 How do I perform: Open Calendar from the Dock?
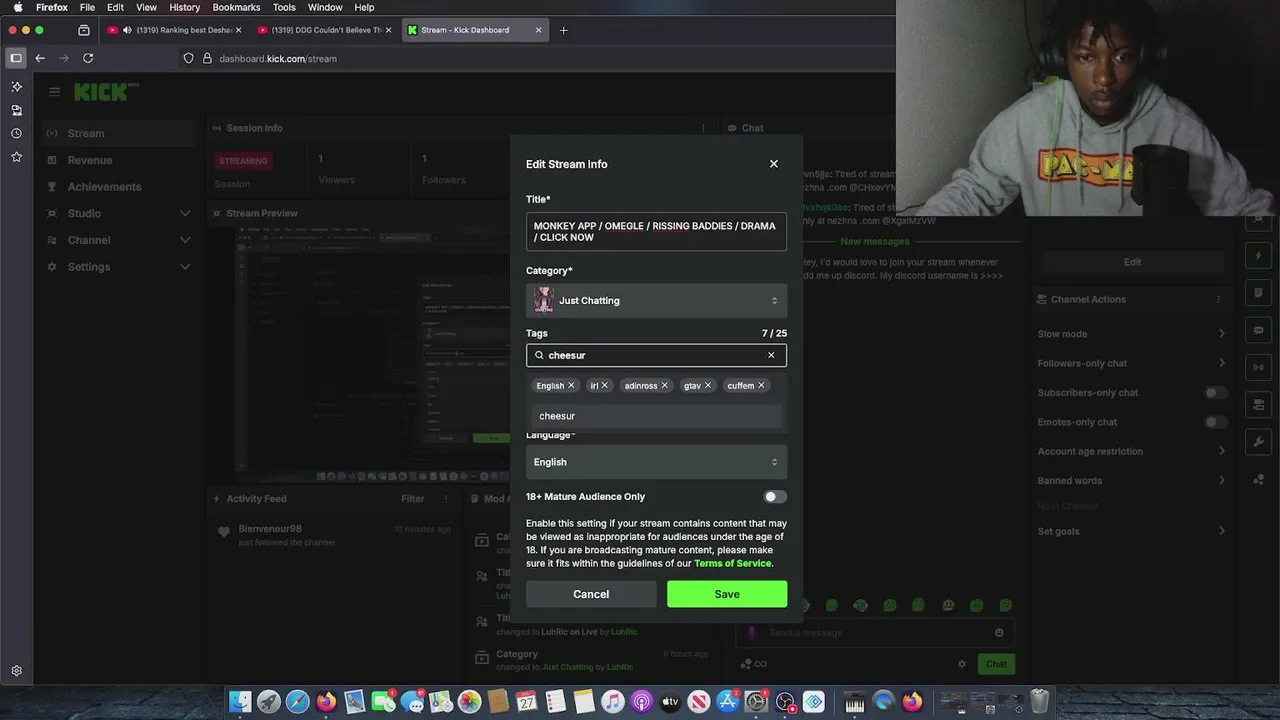pos(527,702)
